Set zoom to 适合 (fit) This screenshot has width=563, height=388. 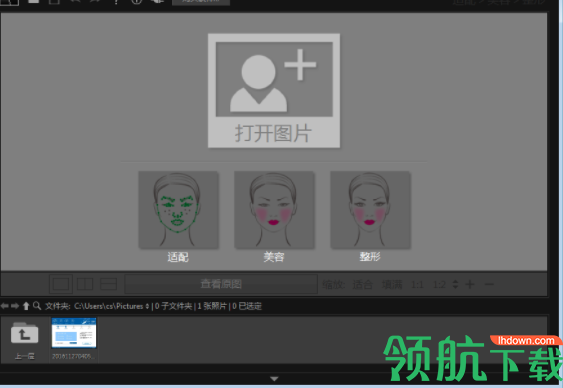point(362,285)
